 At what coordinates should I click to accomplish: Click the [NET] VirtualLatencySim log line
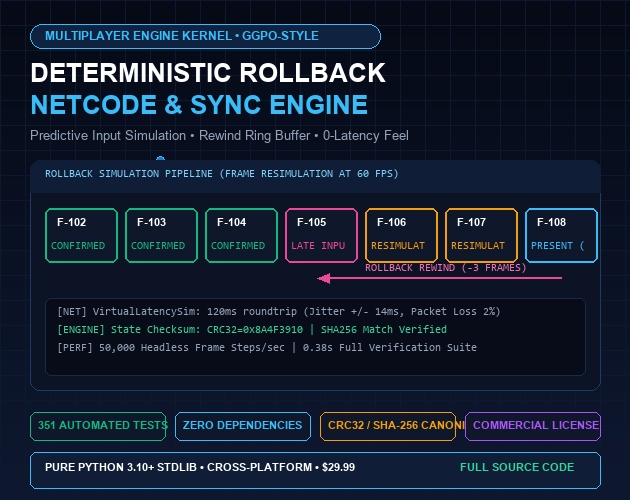[x=278, y=311]
